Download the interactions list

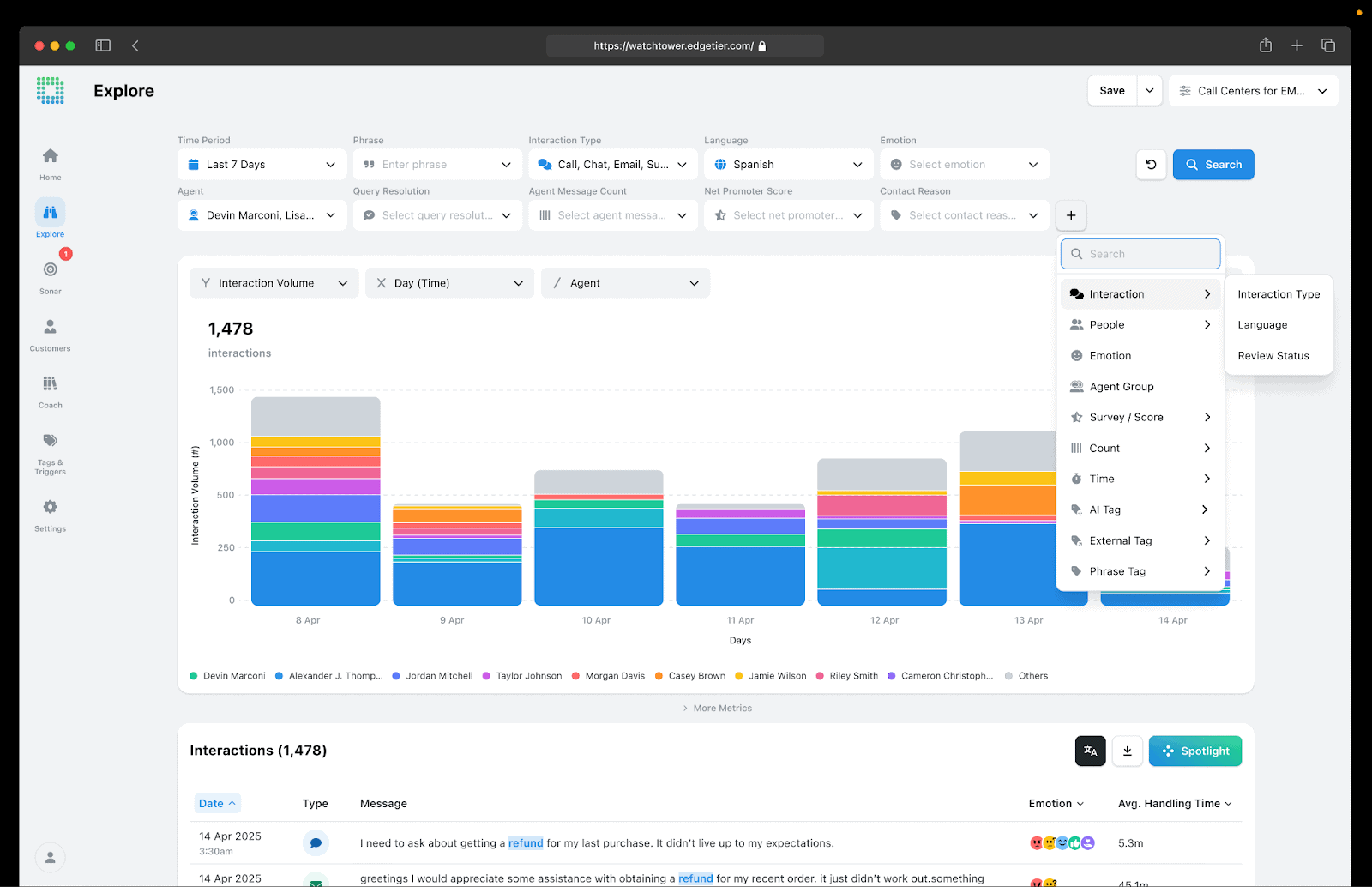(x=1127, y=751)
